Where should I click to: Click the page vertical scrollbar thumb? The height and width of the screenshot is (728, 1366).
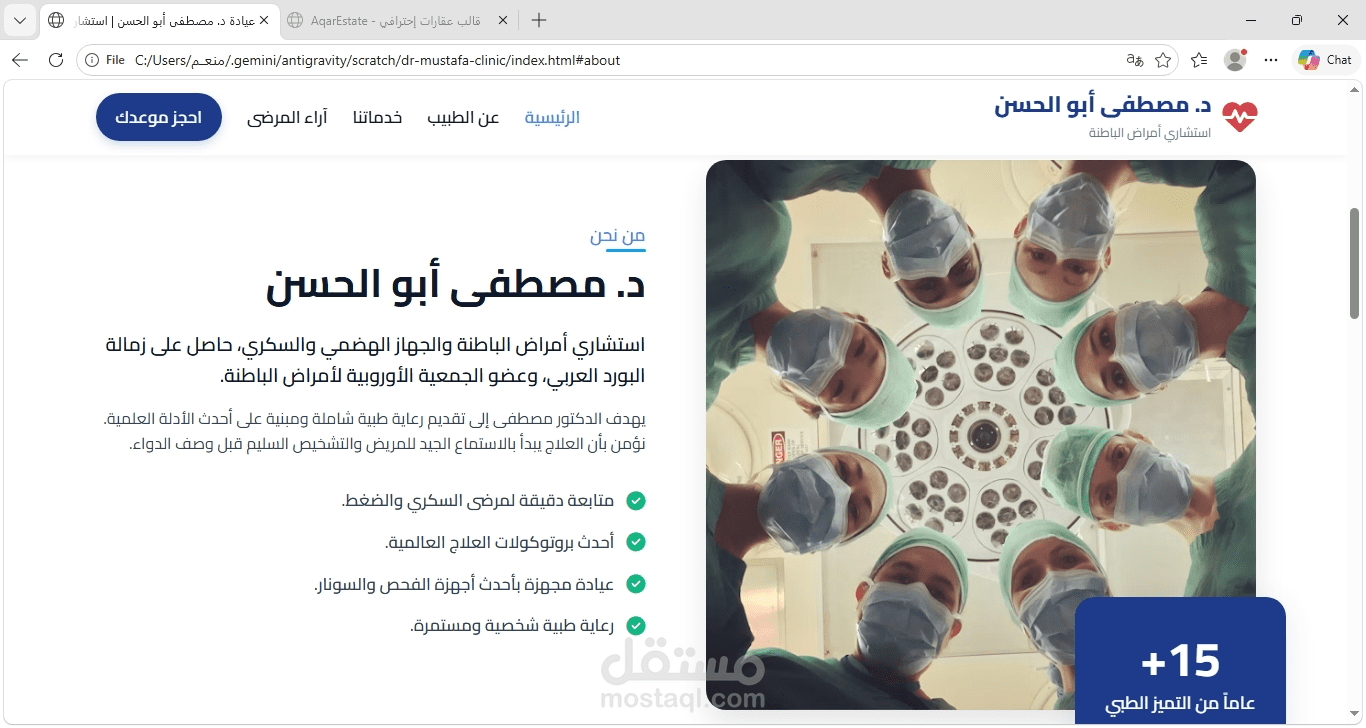tap(1355, 263)
